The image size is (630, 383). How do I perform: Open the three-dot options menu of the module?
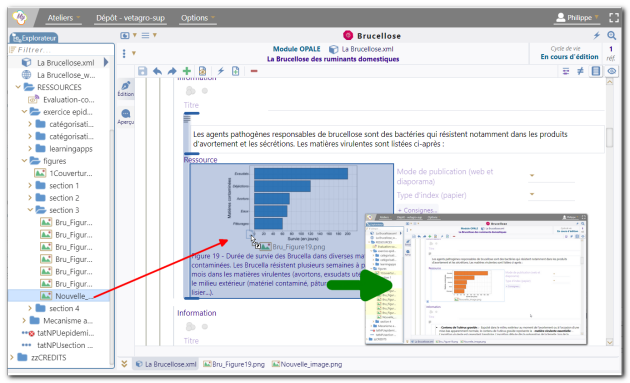point(124,53)
